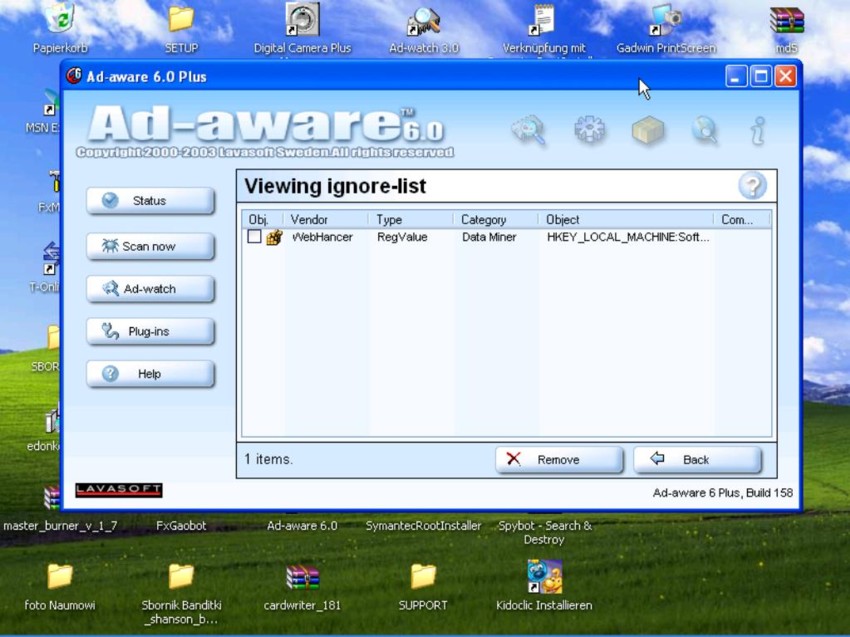Select the md5 archive icon

click(x=787, y=21)
